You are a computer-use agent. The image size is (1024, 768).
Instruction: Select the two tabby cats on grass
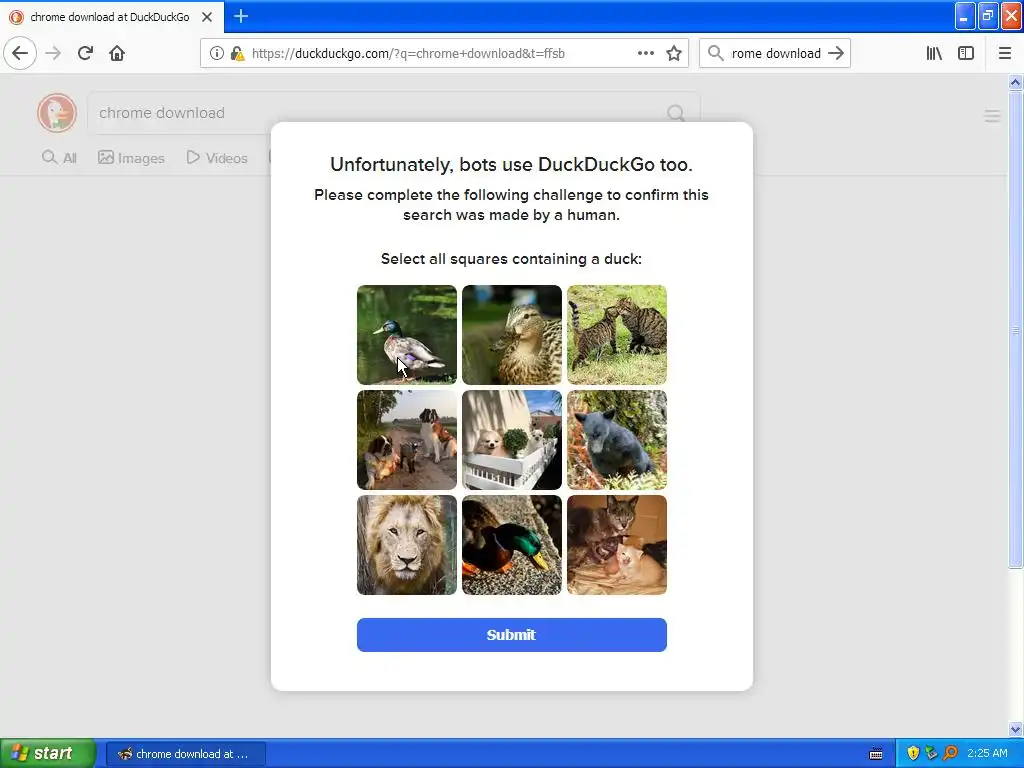click(617, 334)
